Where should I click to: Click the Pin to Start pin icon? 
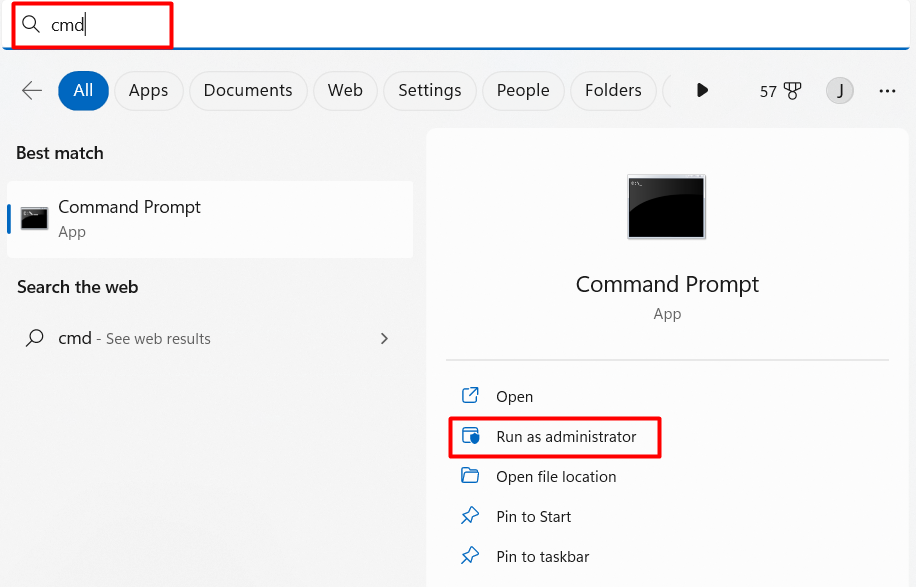click(470, 516)
